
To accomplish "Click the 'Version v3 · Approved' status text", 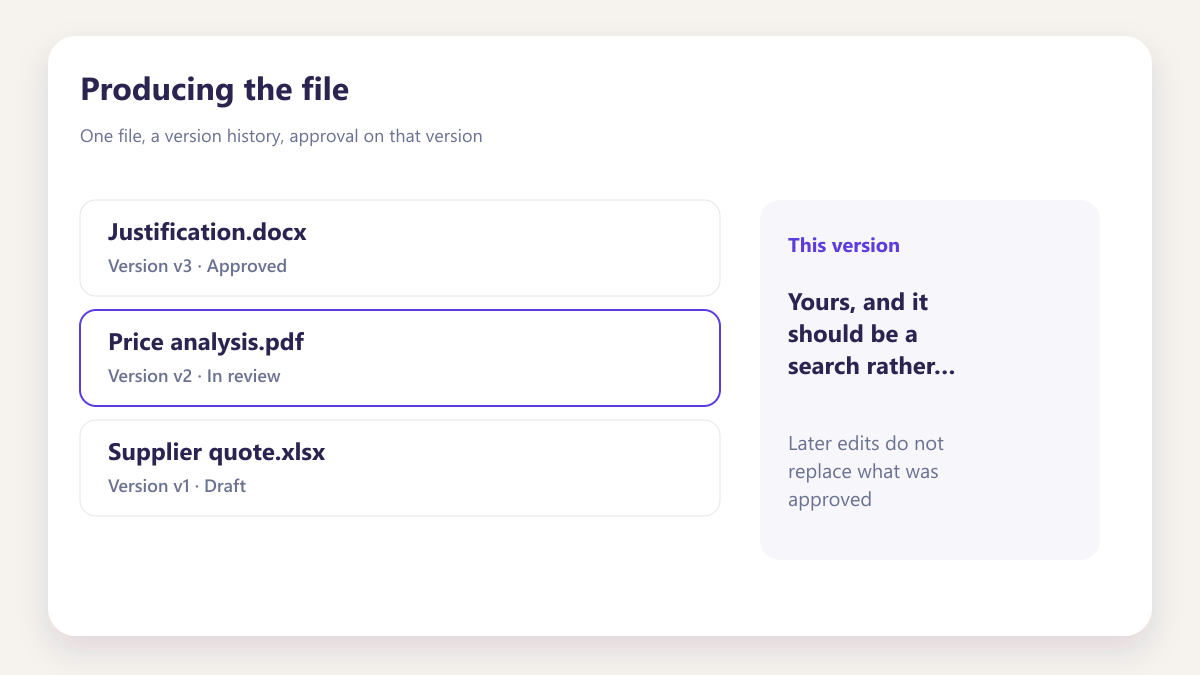I will [197, 266].
